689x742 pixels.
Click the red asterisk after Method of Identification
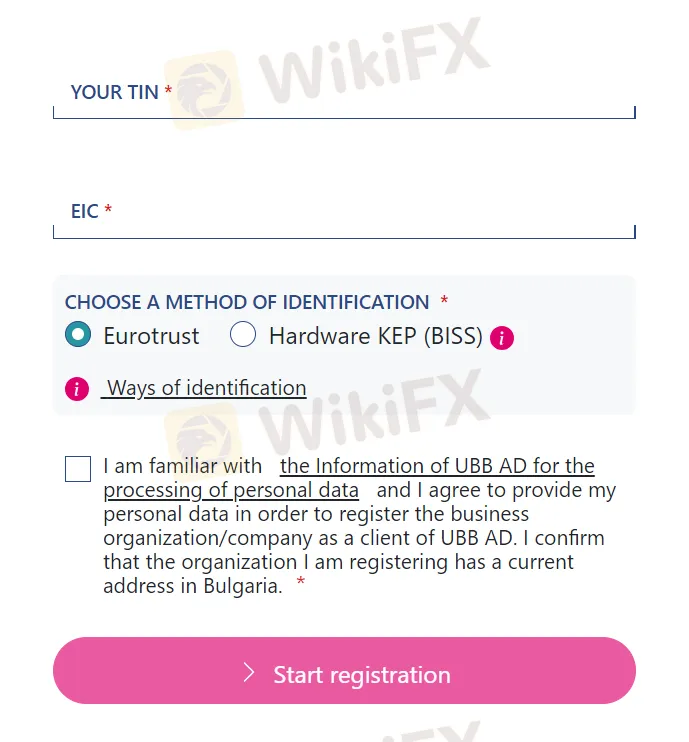click(x=444, y=301)
